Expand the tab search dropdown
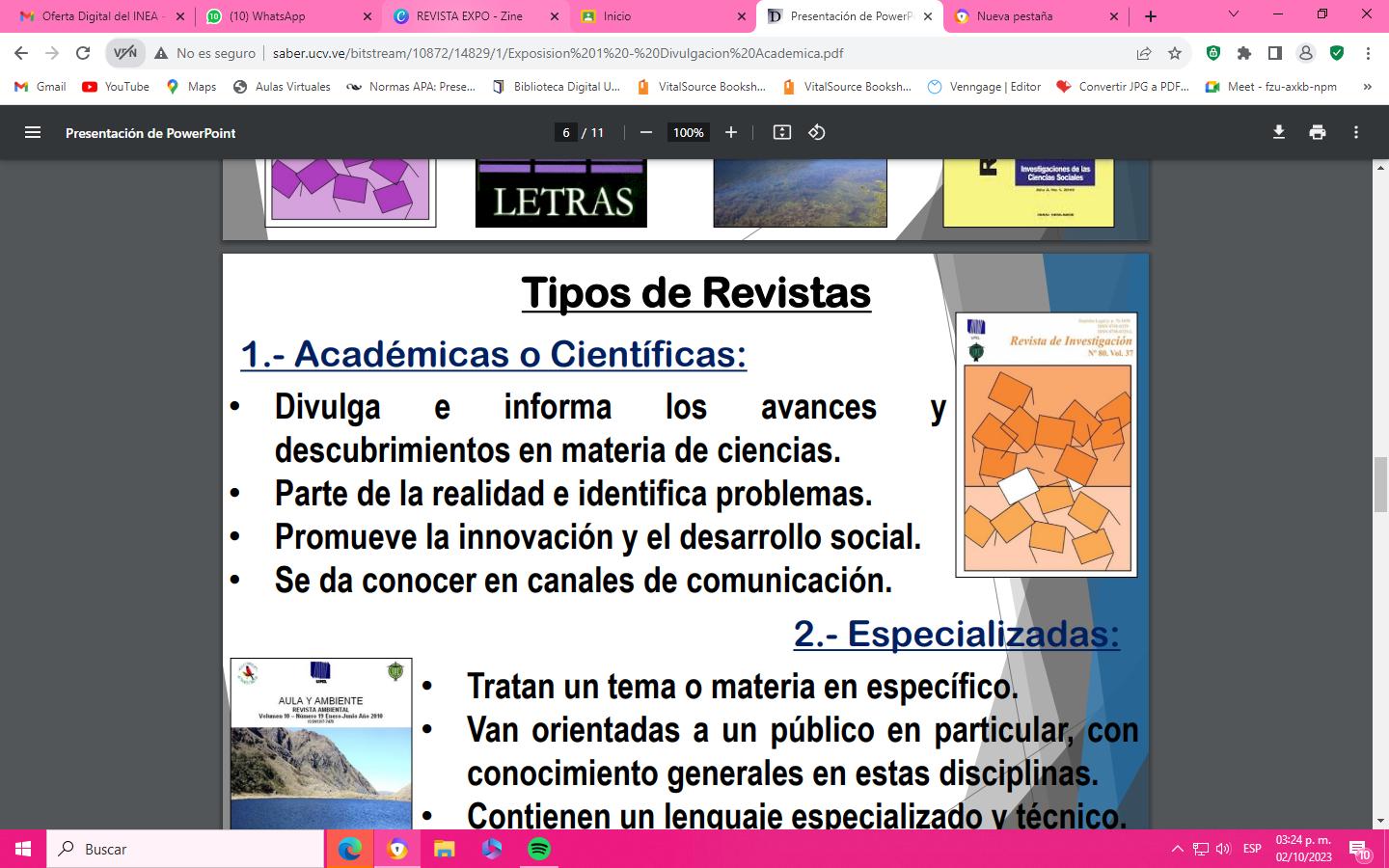 click(1234, 14)
